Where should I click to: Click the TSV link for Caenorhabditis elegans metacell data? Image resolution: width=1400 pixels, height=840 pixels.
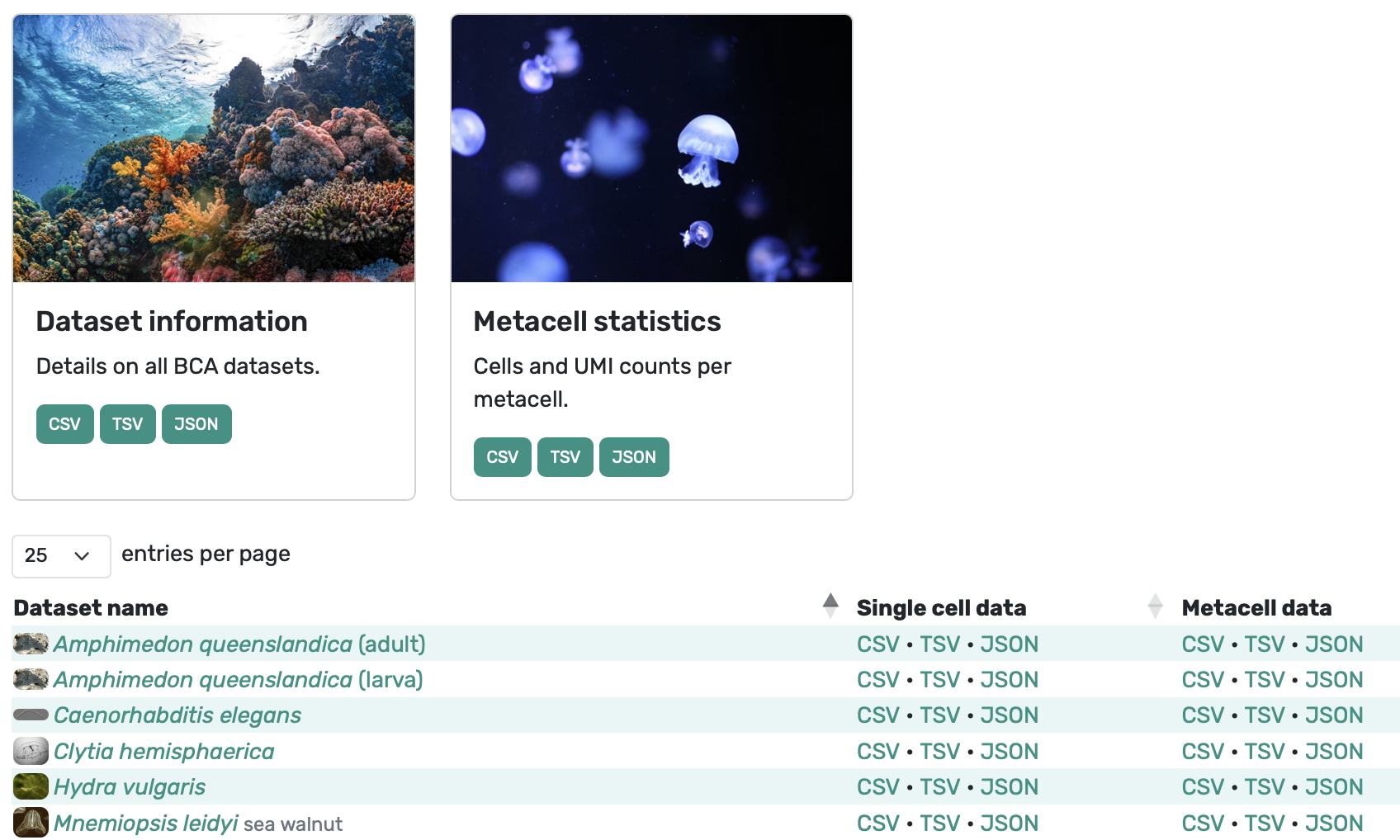point(1264,715)
